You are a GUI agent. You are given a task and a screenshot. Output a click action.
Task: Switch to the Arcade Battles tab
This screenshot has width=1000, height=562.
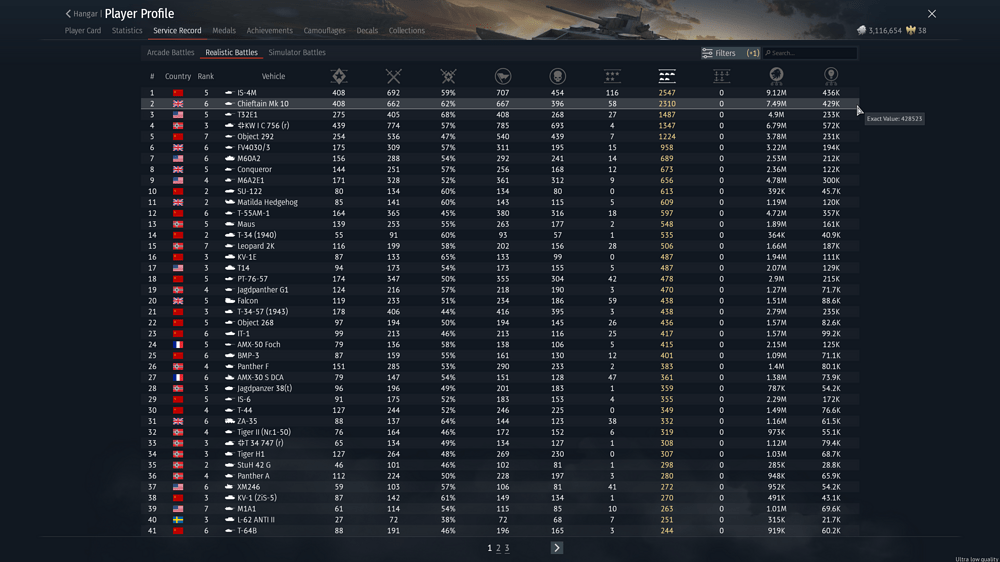tap(171, 53)
